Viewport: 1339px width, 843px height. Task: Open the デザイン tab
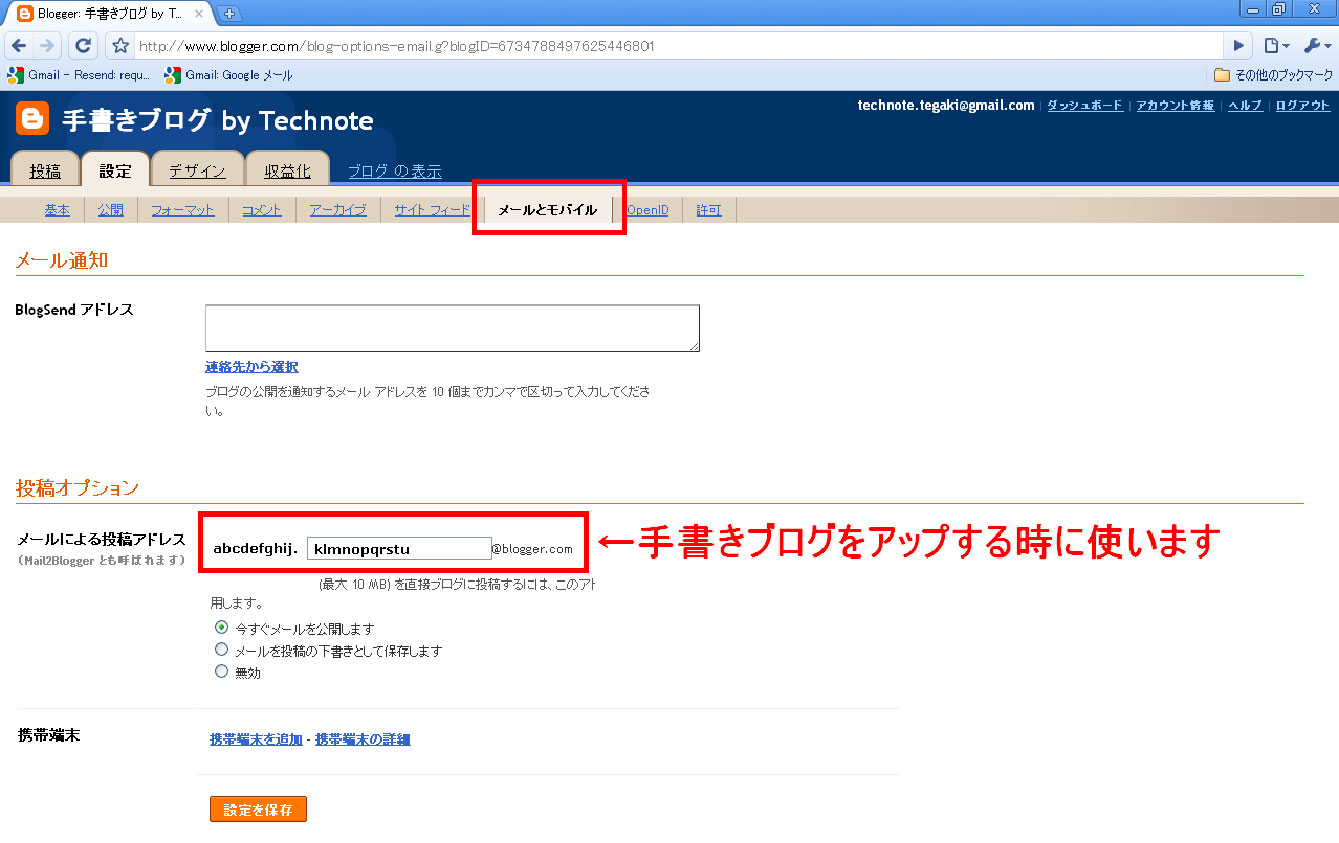pos(197,170)
